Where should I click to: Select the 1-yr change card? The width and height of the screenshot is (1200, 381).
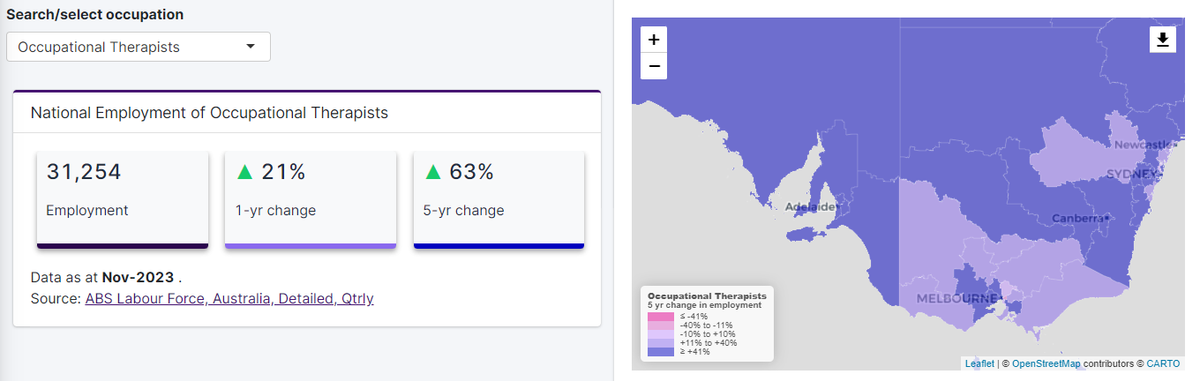tap(311, 200)
